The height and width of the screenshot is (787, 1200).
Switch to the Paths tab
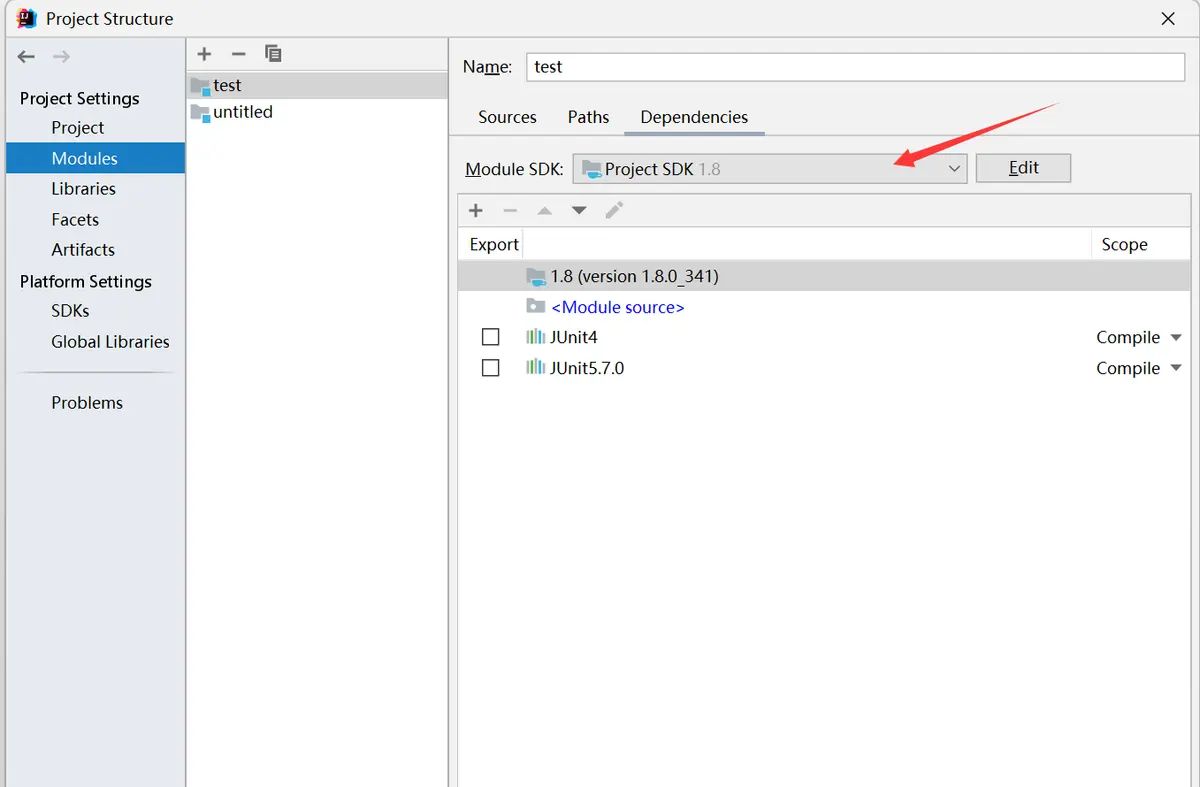coord(588,117)
